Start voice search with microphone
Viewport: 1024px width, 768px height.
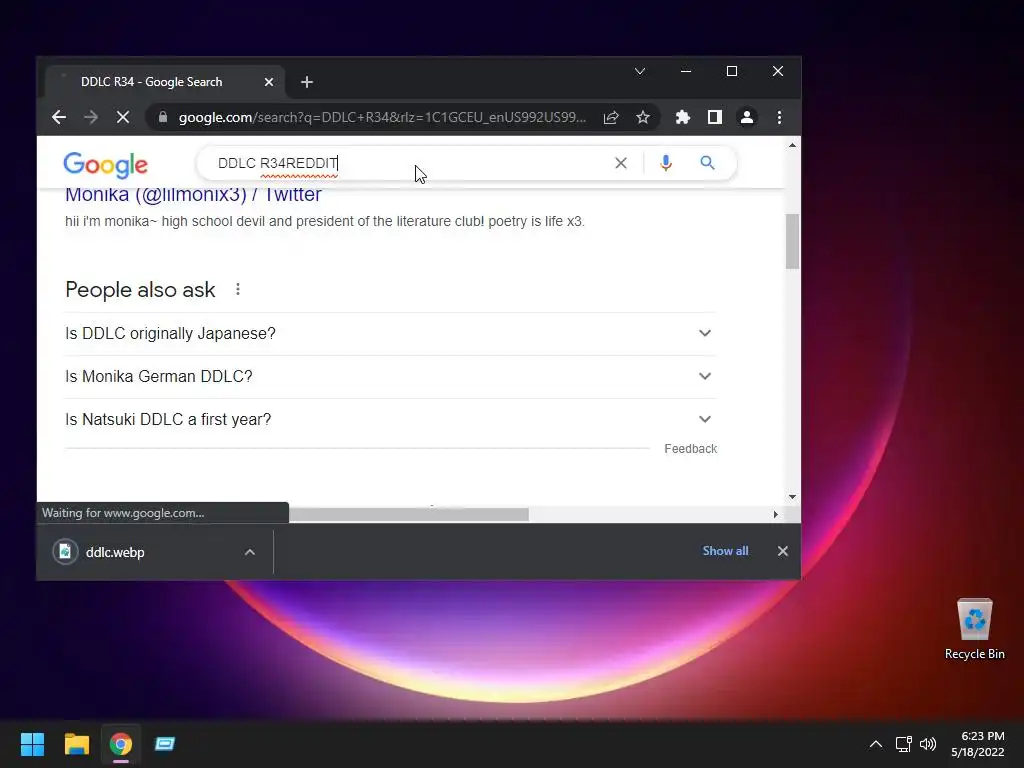point(665,163)
